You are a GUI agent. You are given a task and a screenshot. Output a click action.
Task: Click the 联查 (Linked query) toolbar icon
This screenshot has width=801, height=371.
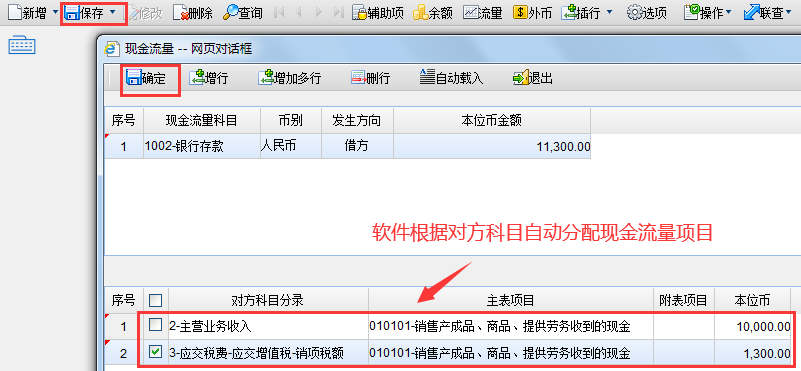tap(751, 12)
